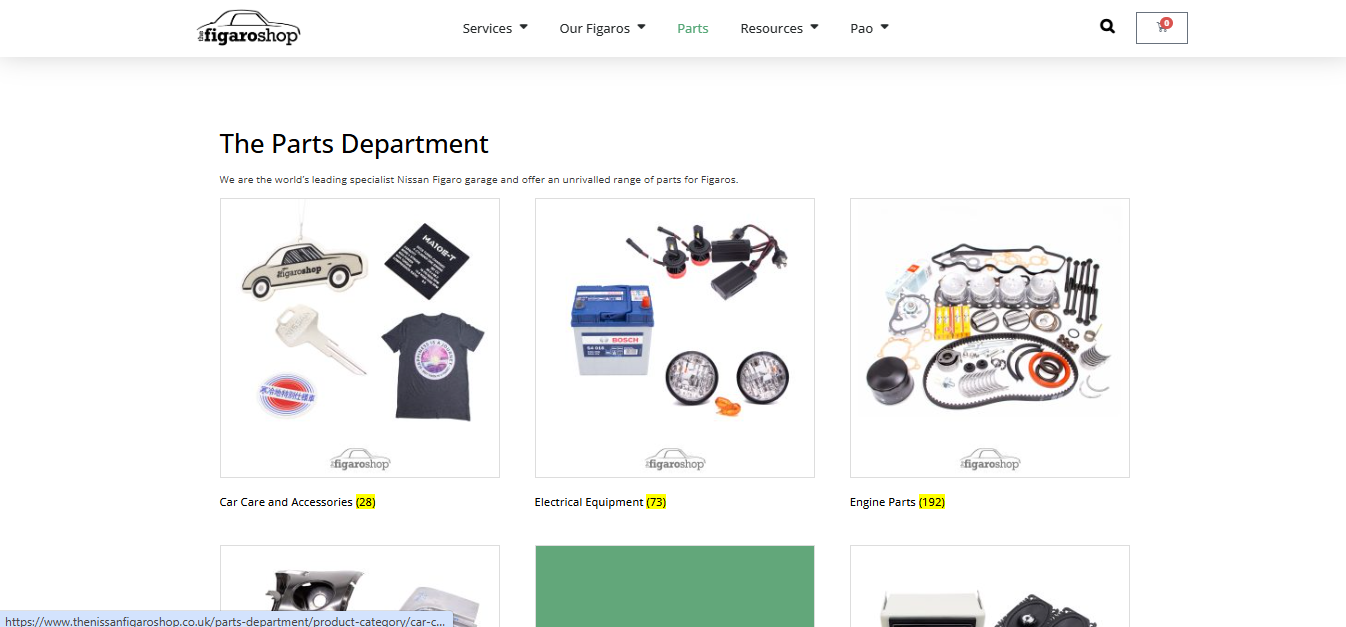Click the Figaro Shop logo
This screenshot has width=1346, height=627.
point(248,28)
